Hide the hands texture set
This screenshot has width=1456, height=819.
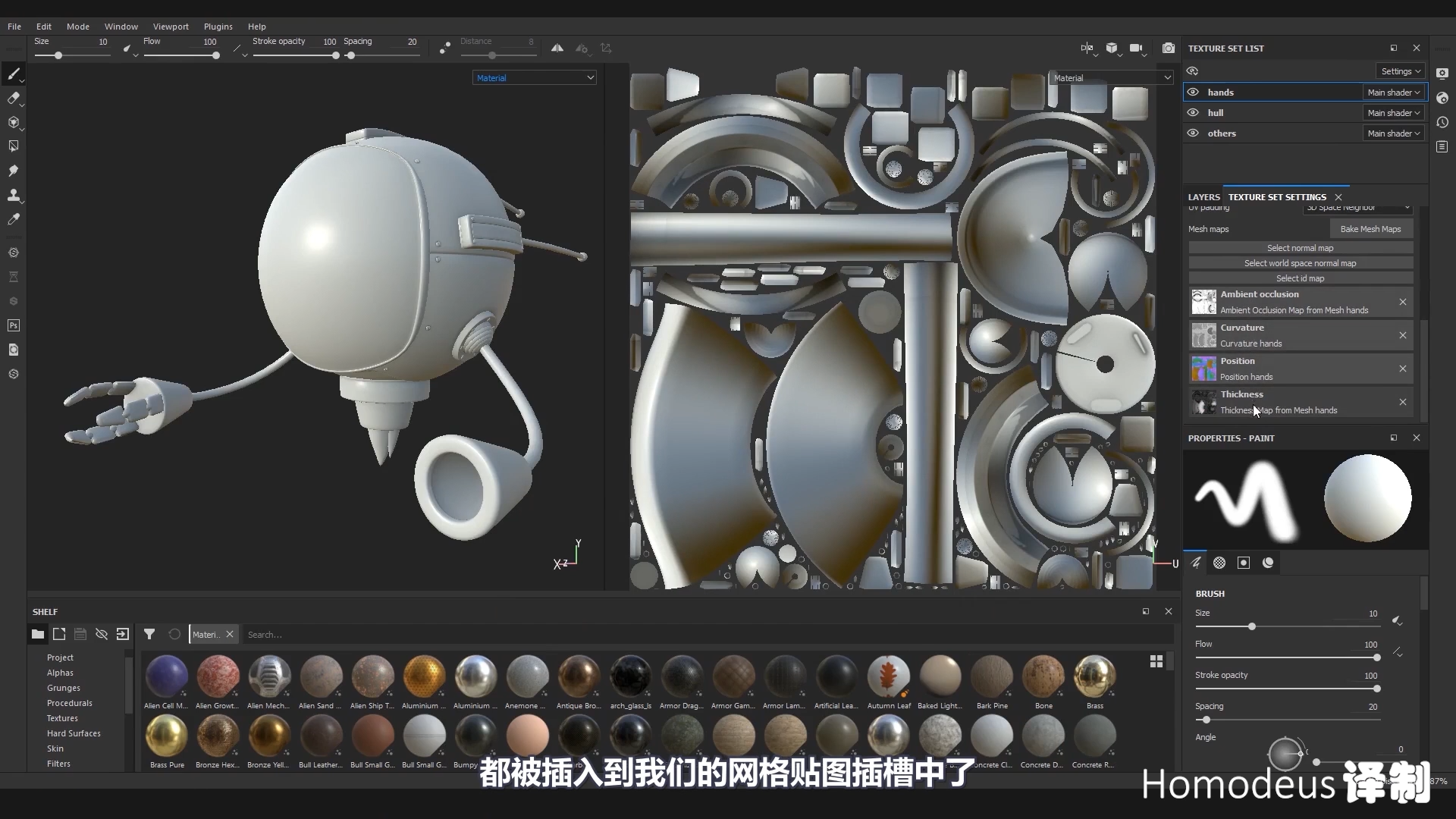coord(1193,92)
